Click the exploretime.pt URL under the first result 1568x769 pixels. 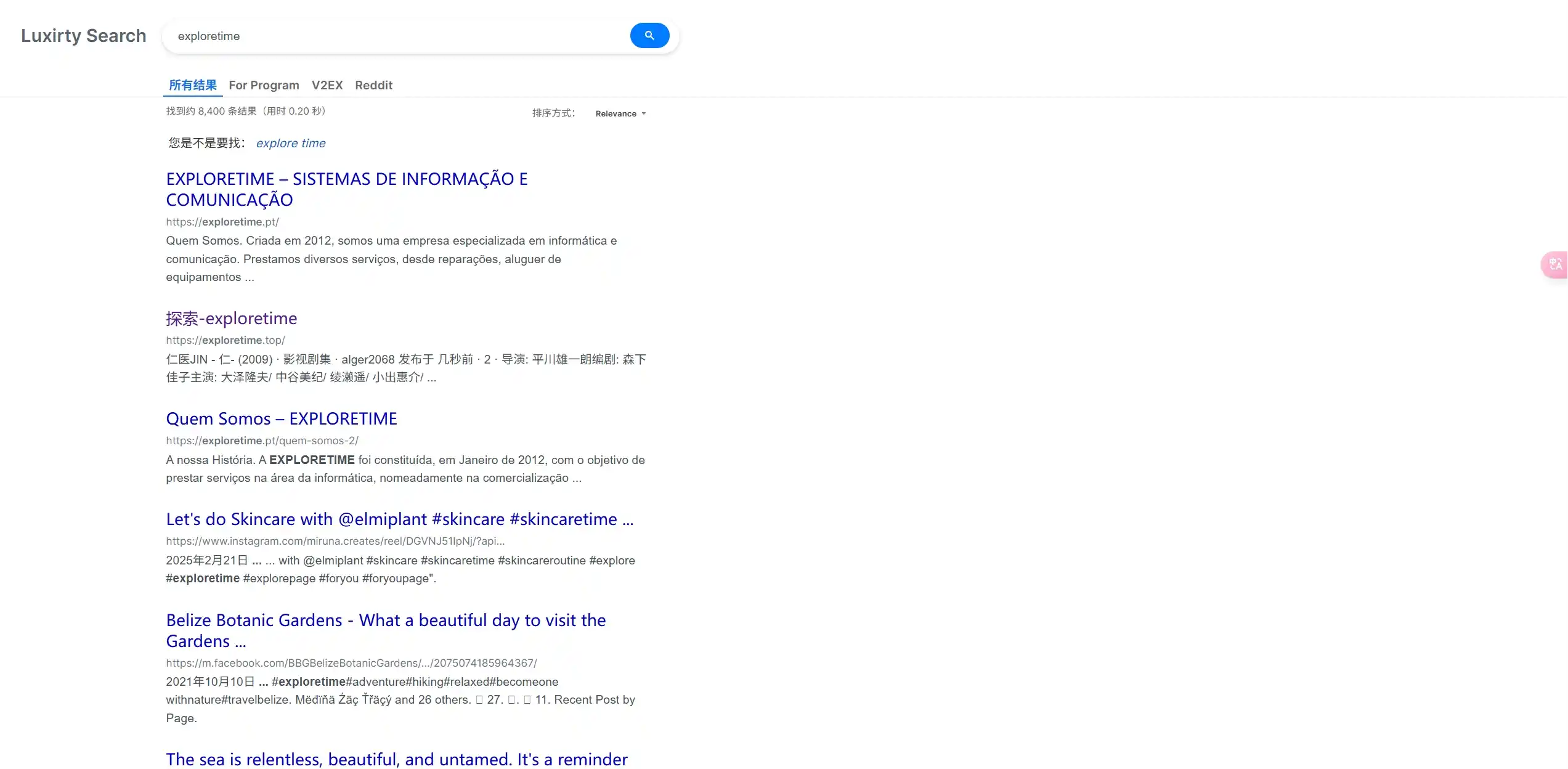tap(222, 222)
